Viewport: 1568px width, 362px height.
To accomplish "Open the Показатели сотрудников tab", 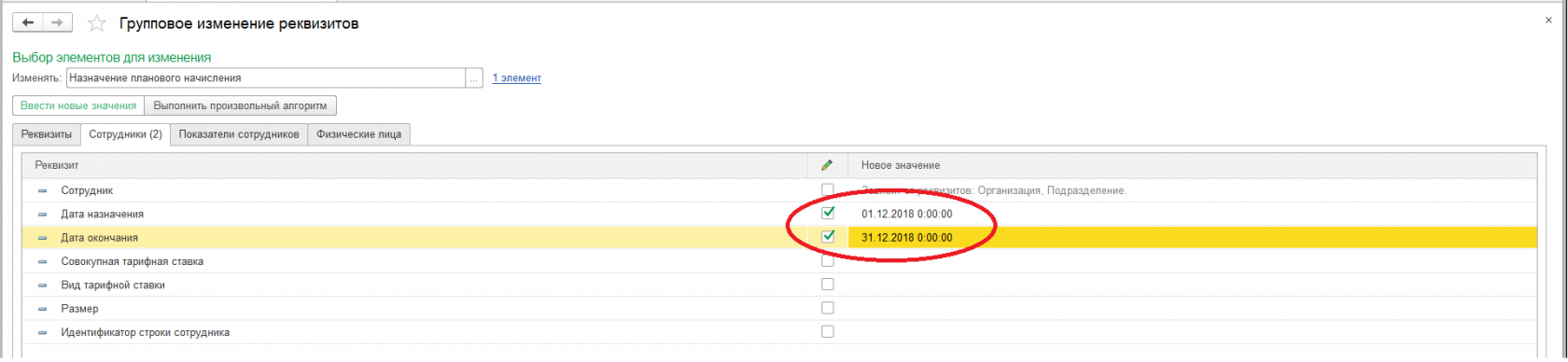I will pos(239,134).
